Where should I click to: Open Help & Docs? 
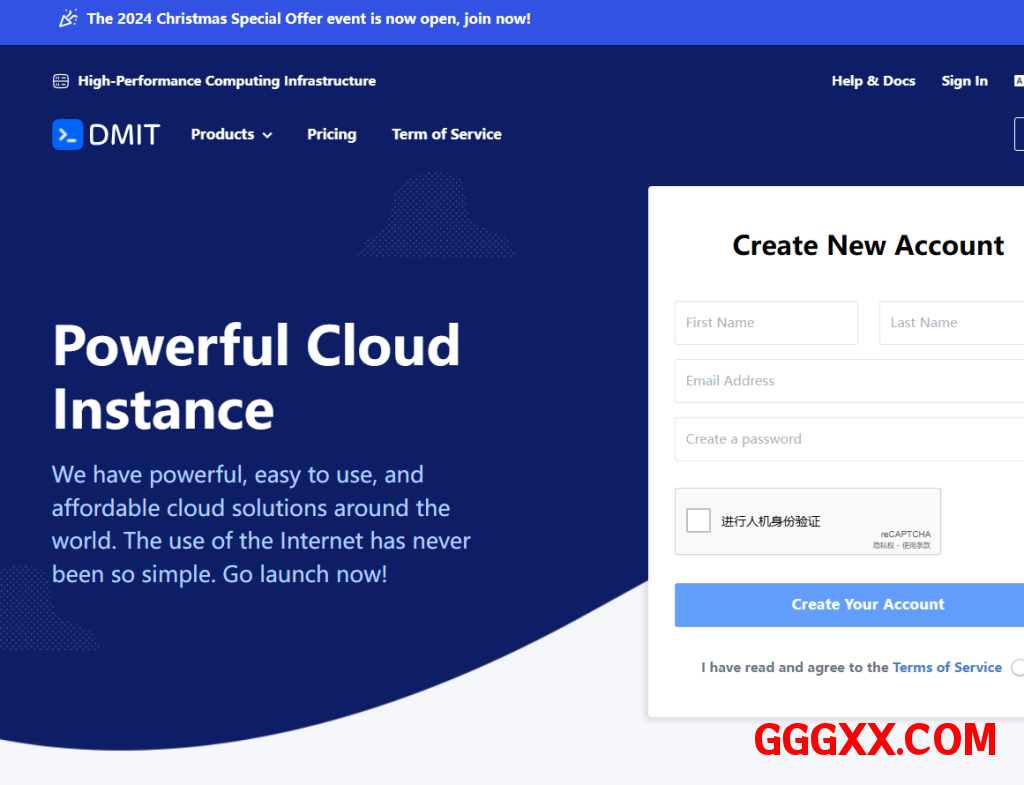click(x=873, y=81)
